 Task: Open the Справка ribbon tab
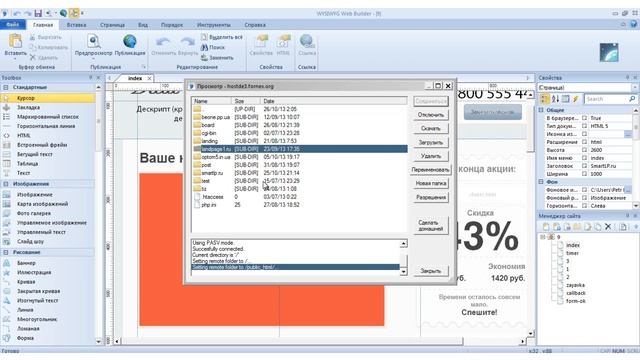click(x=255, y=25)
